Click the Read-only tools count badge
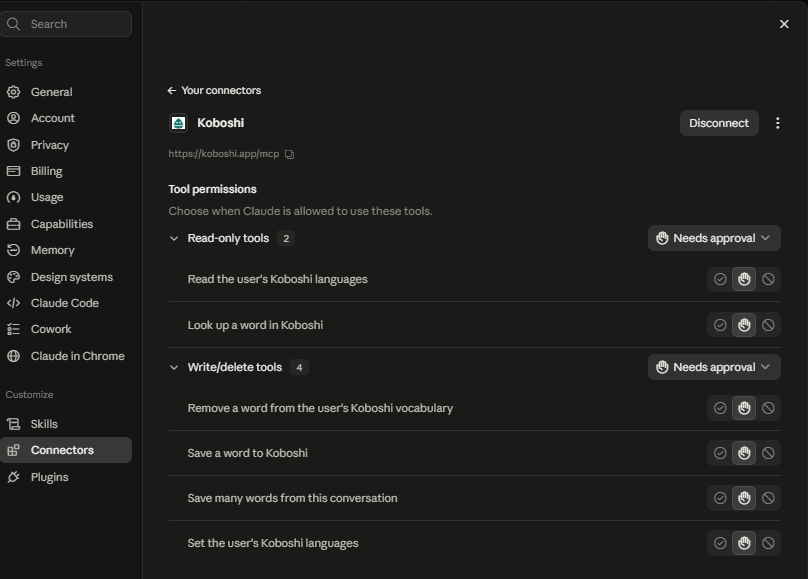The height and width of the screenshot is (579, 808). coord(286,239)
